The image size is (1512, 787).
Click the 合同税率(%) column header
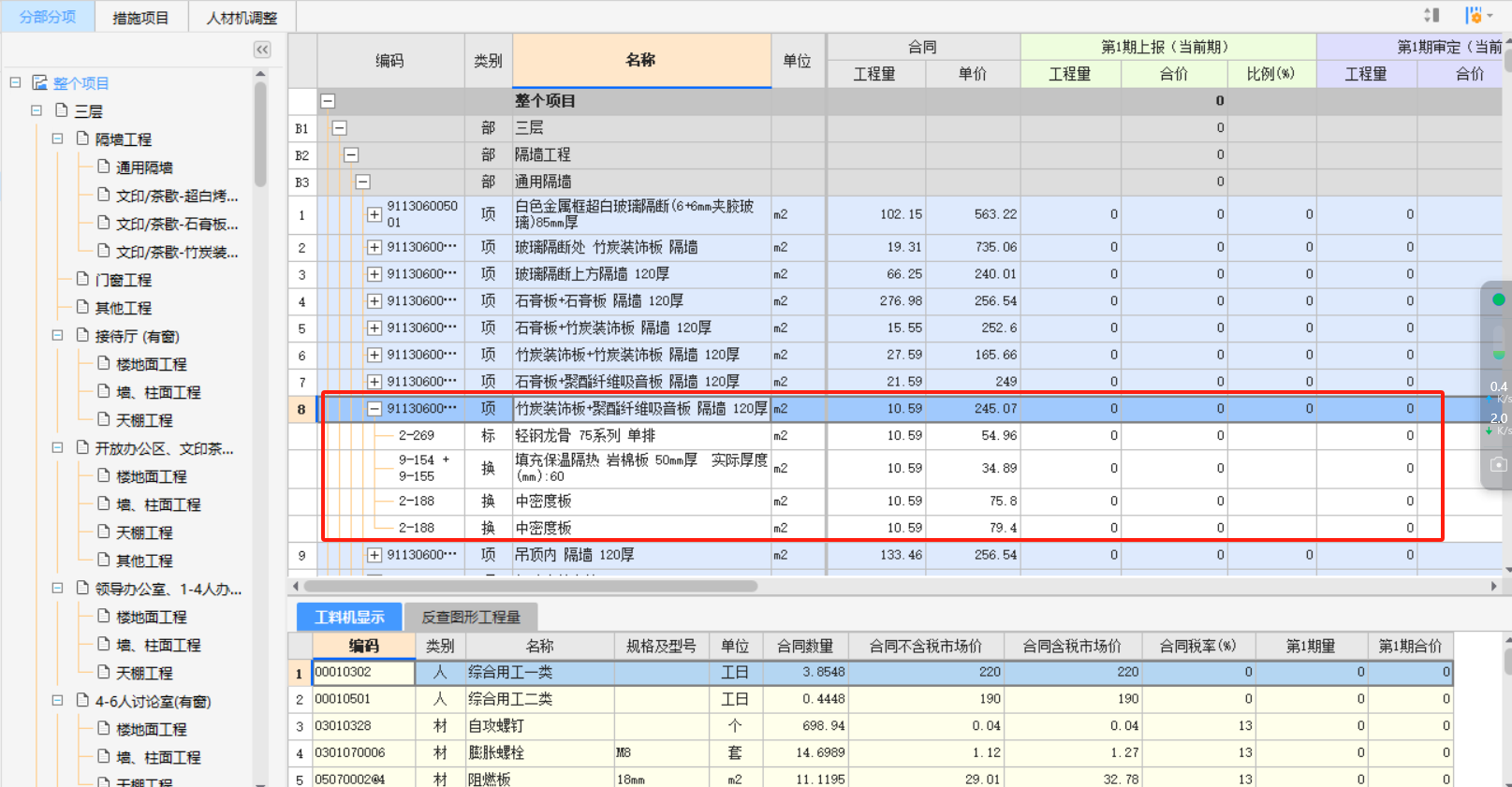tap(1197, 646)
